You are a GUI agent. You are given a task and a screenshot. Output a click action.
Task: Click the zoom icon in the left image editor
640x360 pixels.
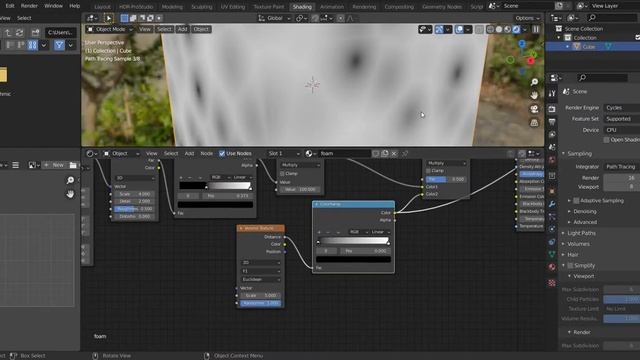70,180
